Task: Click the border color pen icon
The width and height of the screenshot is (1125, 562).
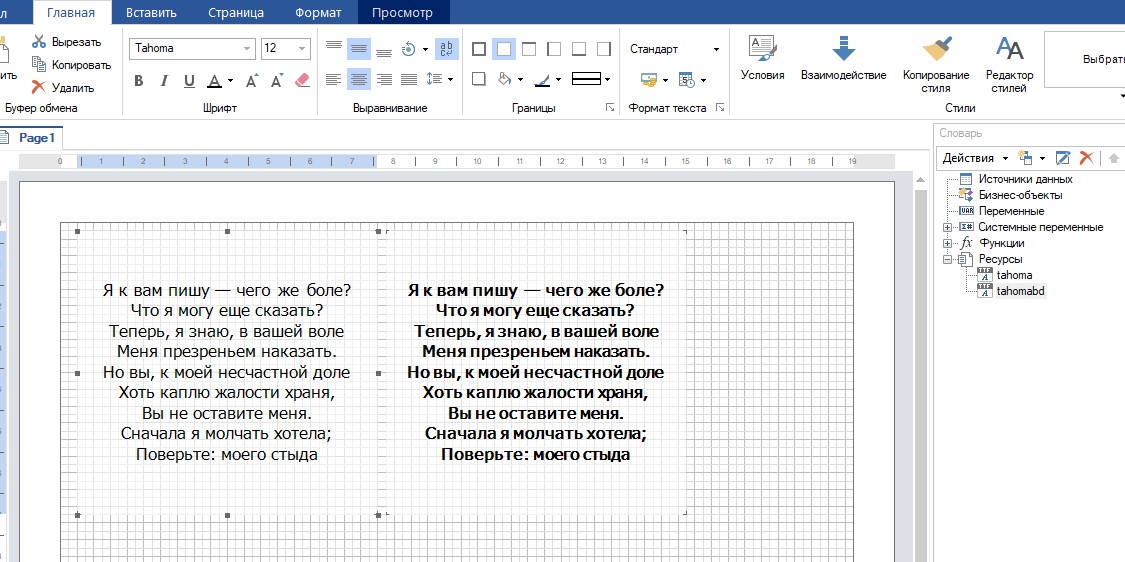Action: (542, 79)
